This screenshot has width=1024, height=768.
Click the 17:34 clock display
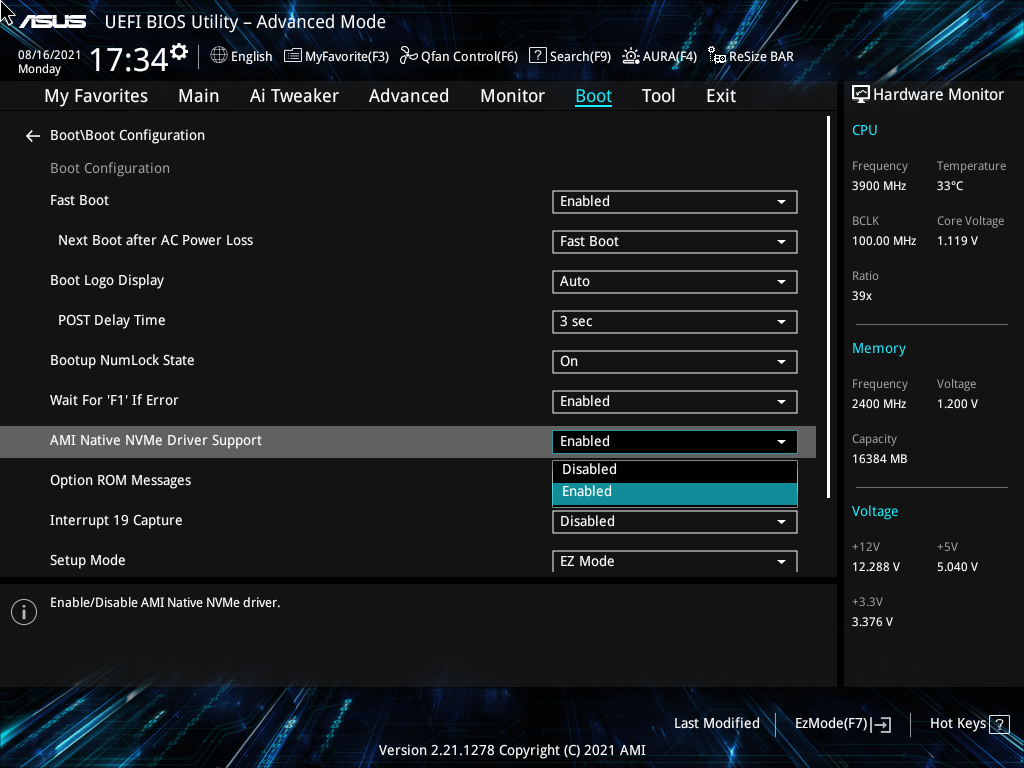coord(129,60)
